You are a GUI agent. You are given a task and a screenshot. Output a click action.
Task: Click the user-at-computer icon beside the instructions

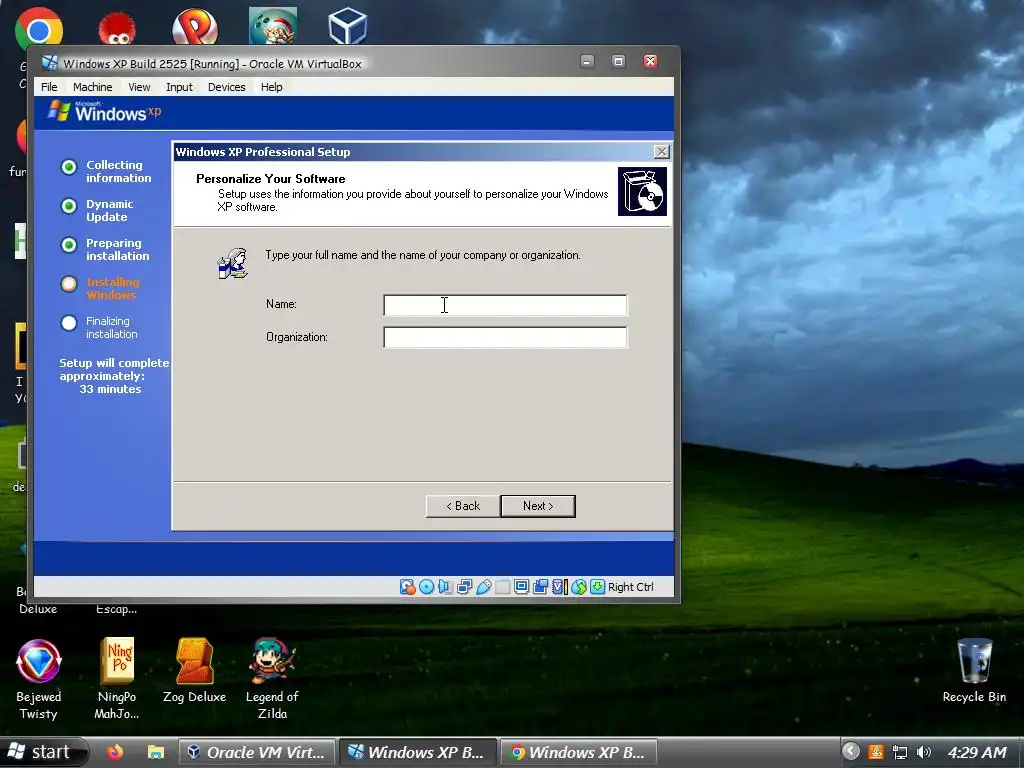(x=232, y=263)
